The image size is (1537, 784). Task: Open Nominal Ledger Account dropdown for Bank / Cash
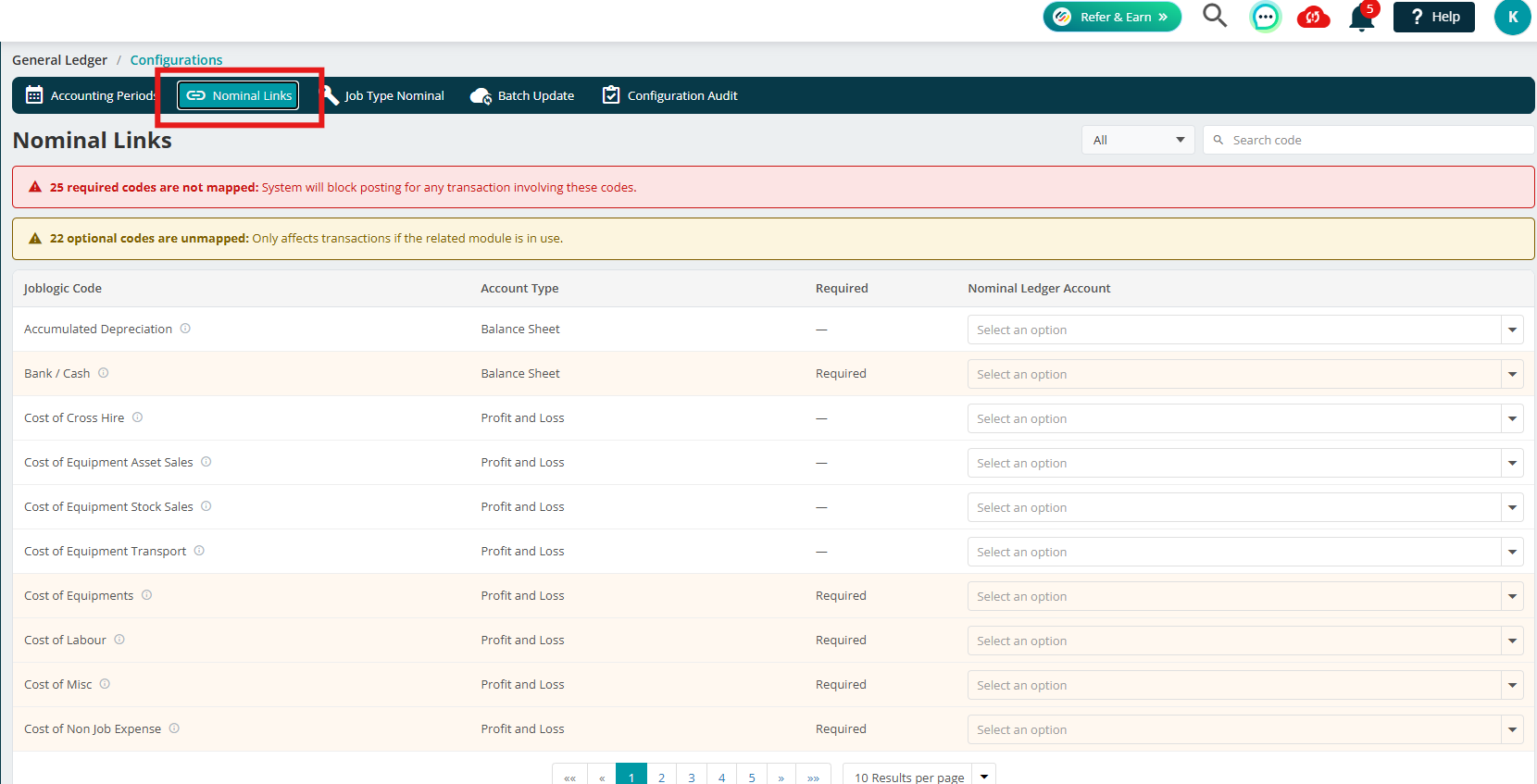(1245, 374)
